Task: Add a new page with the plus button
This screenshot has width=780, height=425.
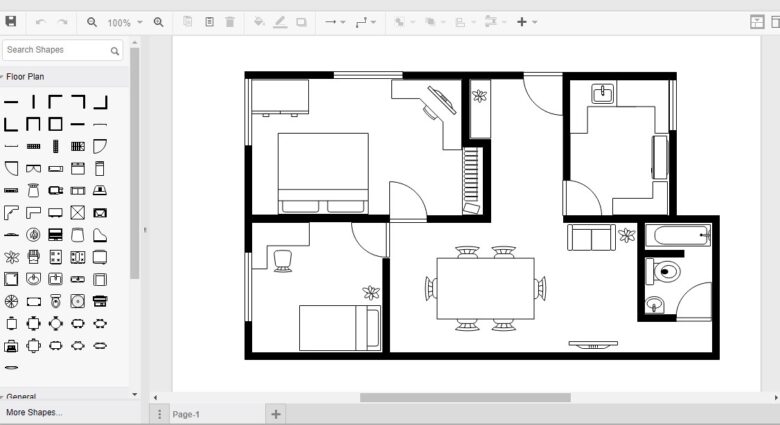Action: point(276,414)
